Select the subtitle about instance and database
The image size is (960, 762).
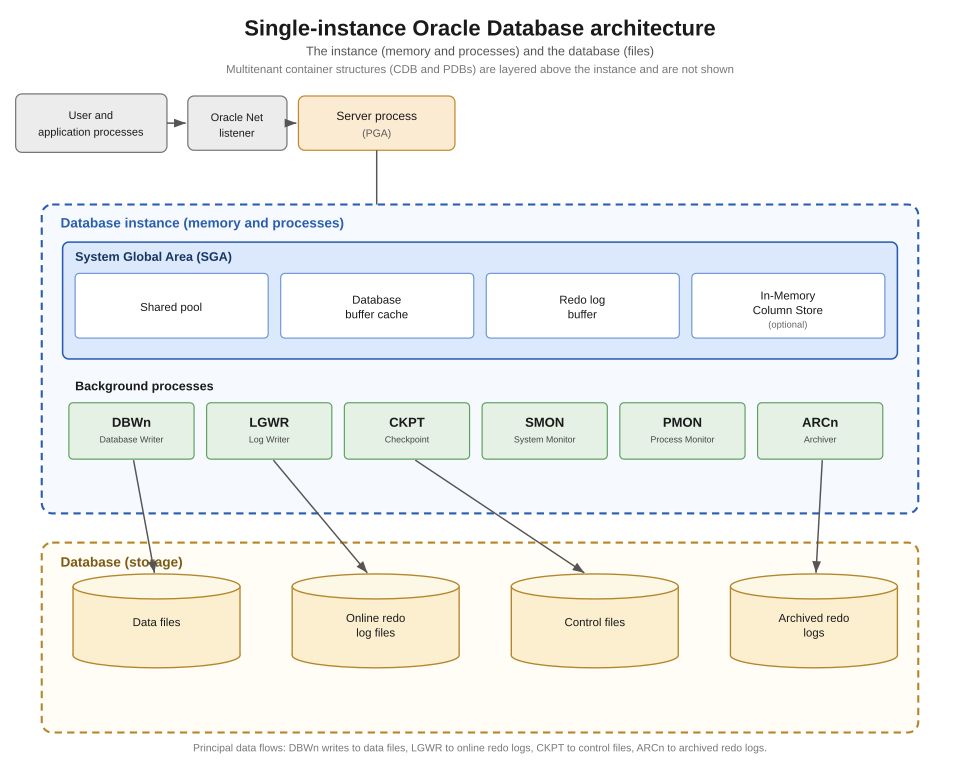click(x=480, y=51)
